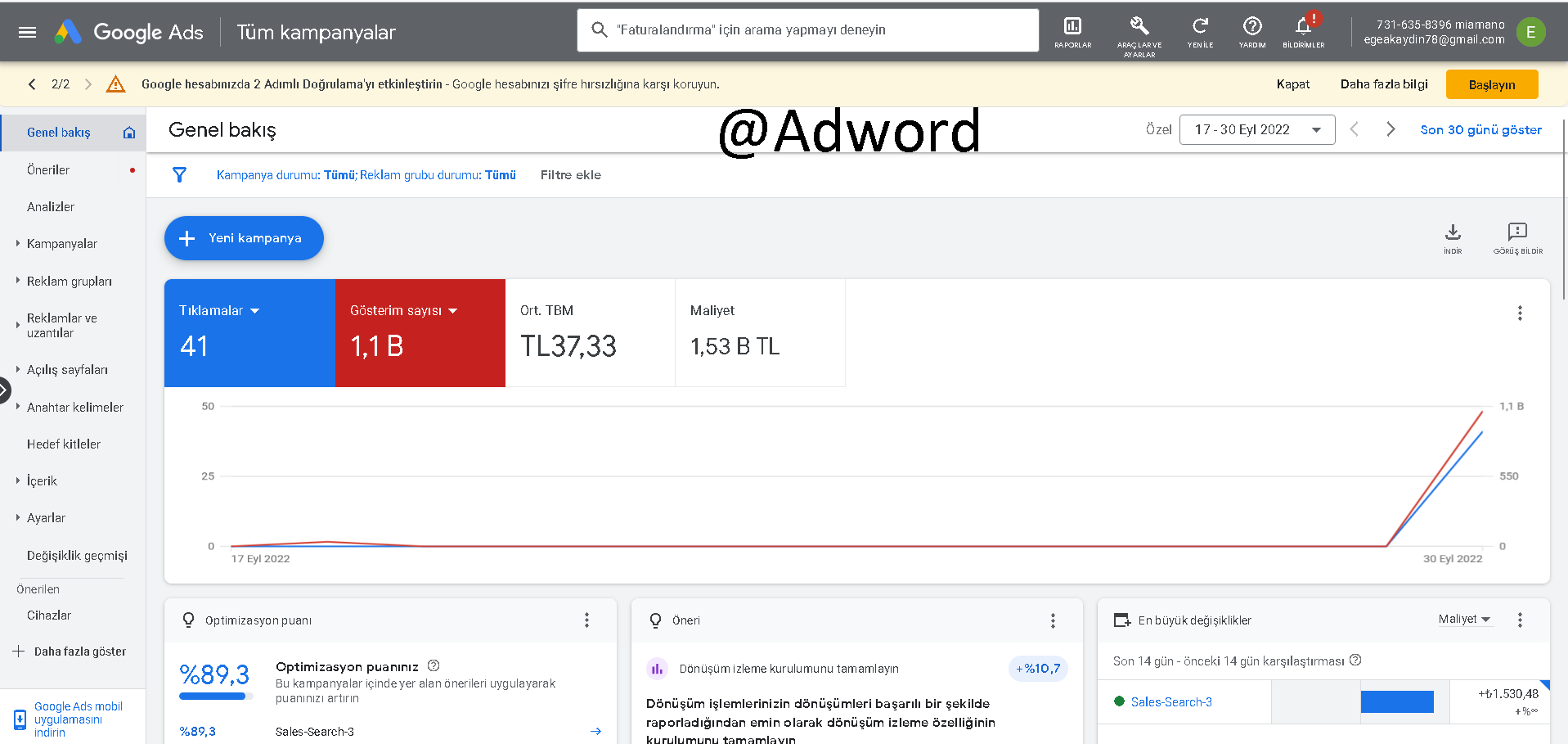Go to next notification arrow
The height and width of the screenshot is (744, 1568).
click(88, 84)
